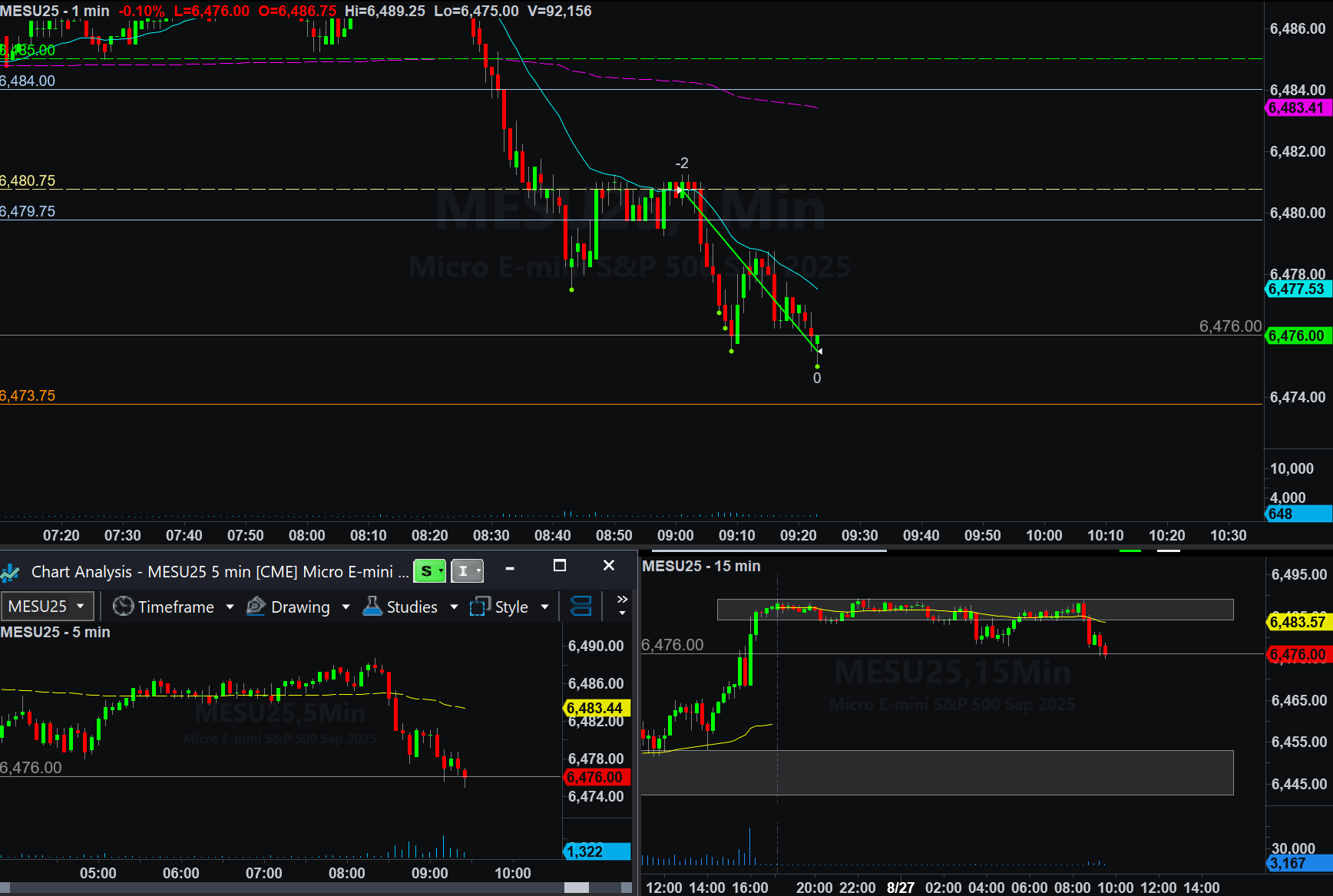Maximize the 5 min chart window
This screenshot has width=1333, height=896.
pyautogui.click(x=560, y=566)
